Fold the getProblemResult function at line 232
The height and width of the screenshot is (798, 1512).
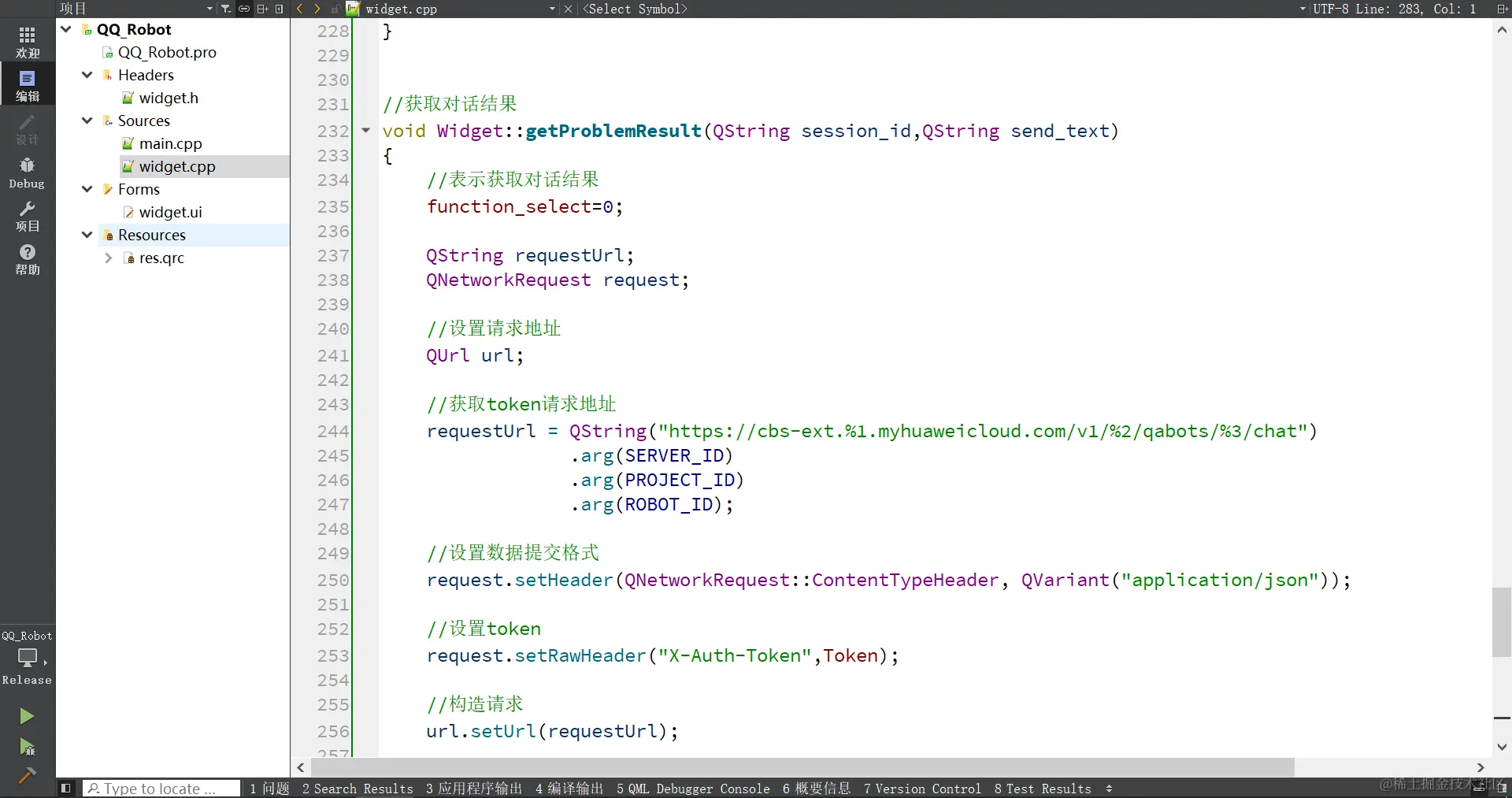[365, 131]
